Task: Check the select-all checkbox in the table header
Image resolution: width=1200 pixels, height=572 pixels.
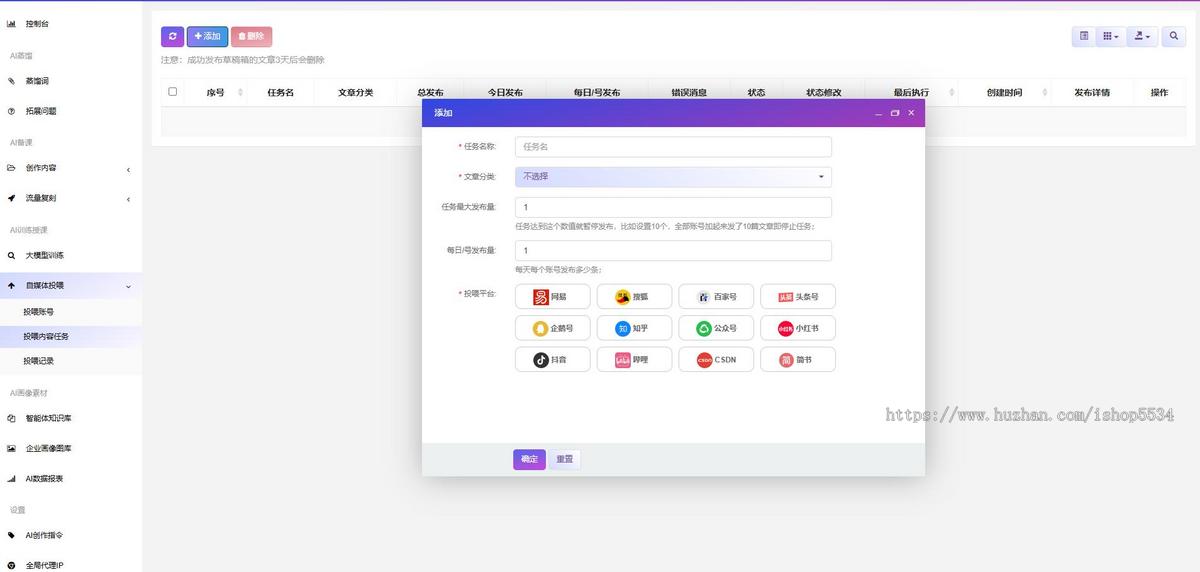Action: (x=173, y=91)
